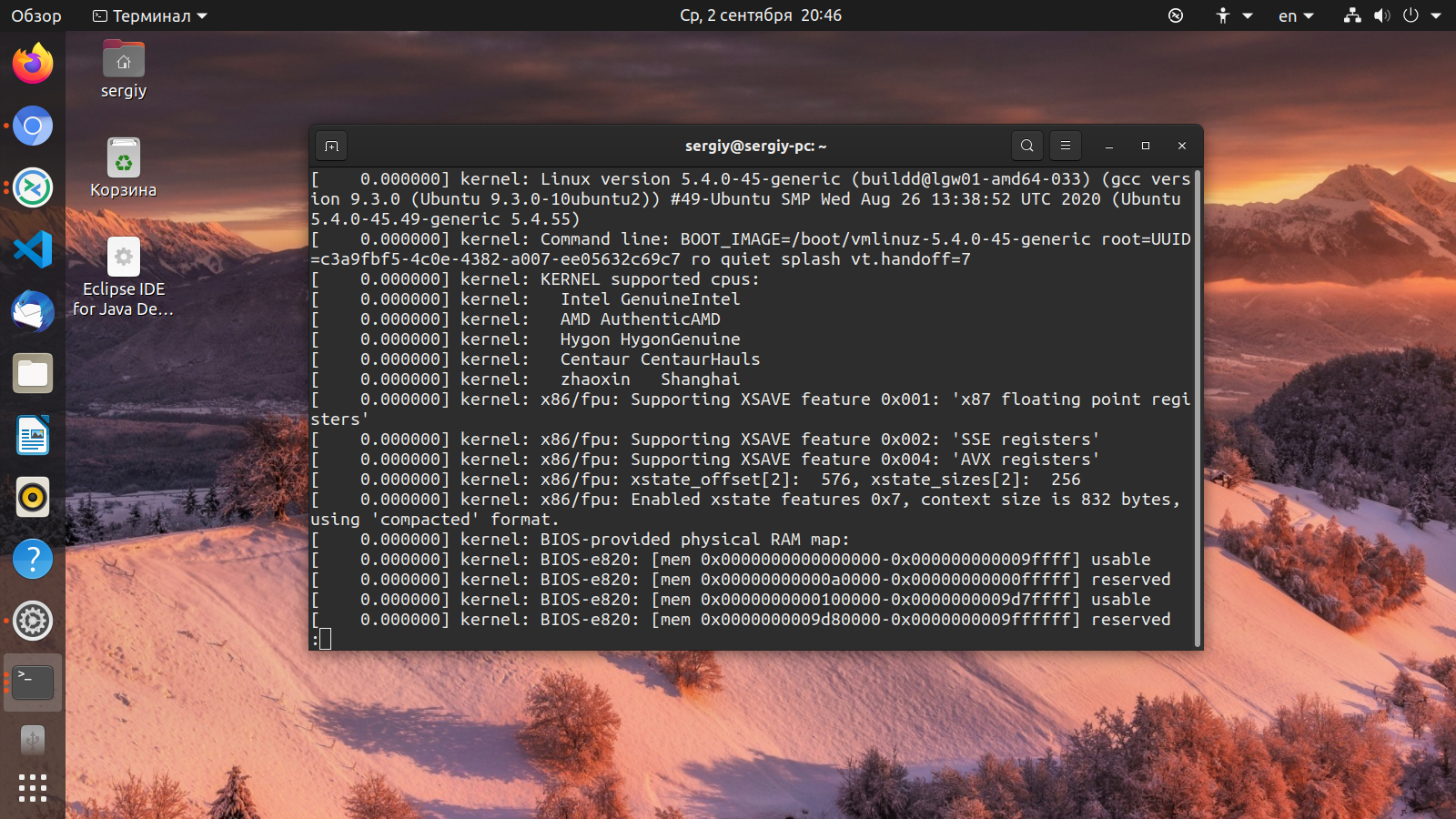This screenshot has width=1456, height=819.
Task: Click the 'zhaoxin Shanghai' terminal line
Action: (526, 379)
